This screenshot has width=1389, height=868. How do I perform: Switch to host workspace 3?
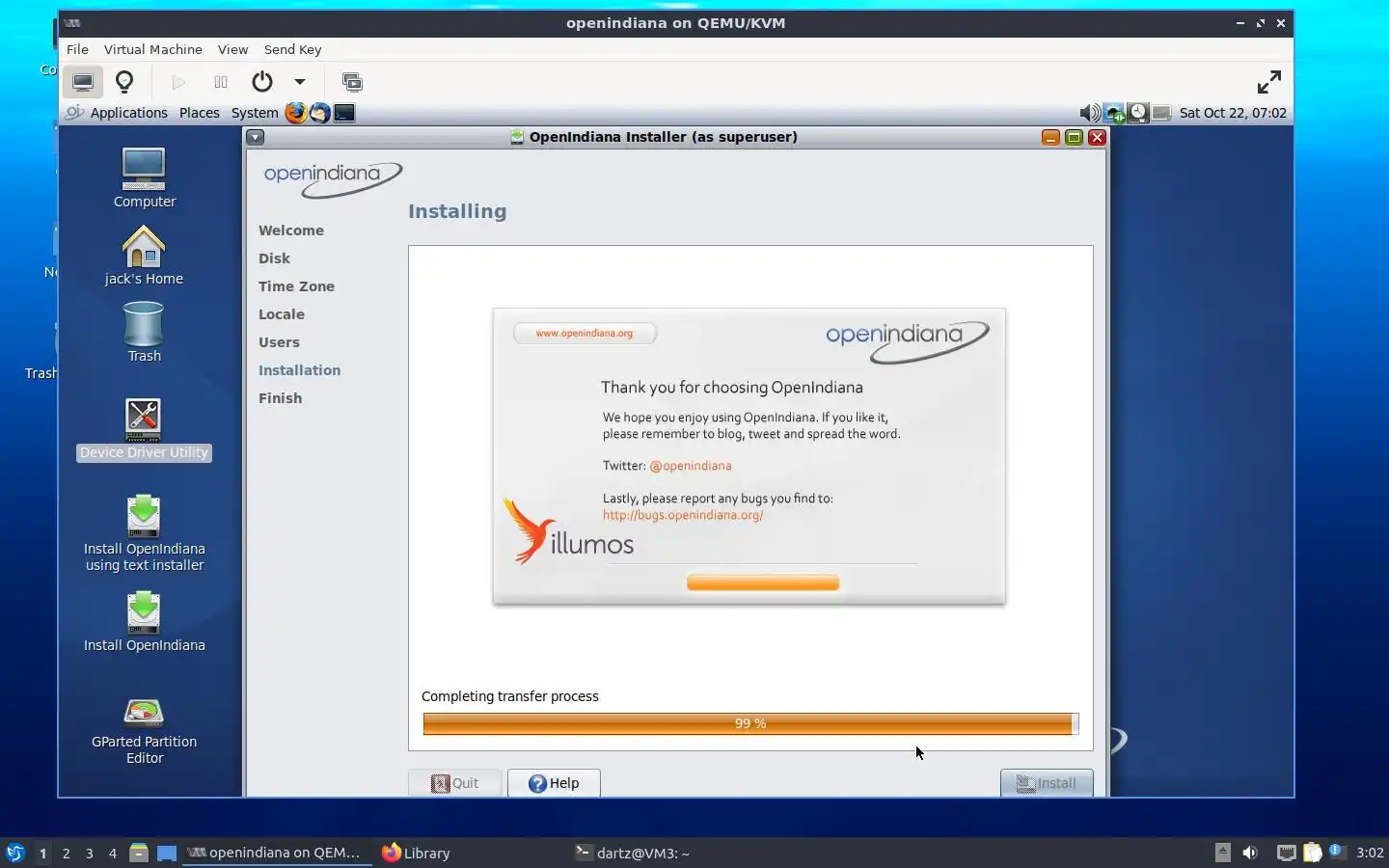(90, 853)
